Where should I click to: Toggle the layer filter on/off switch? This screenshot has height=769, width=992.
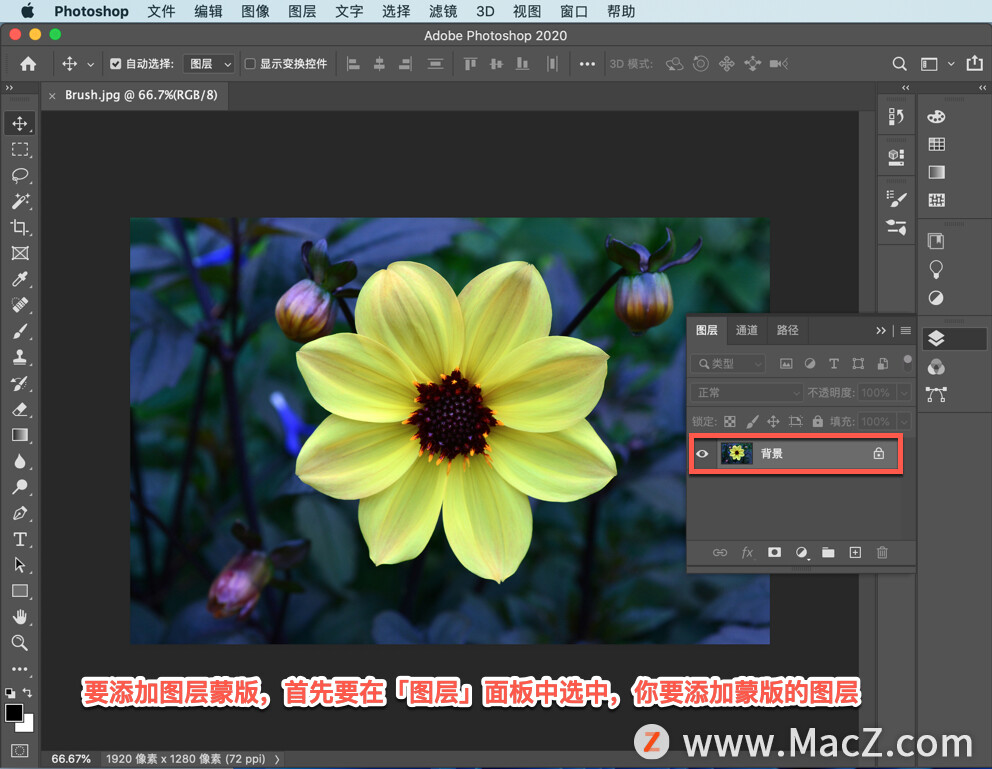(x=907, y=363)
